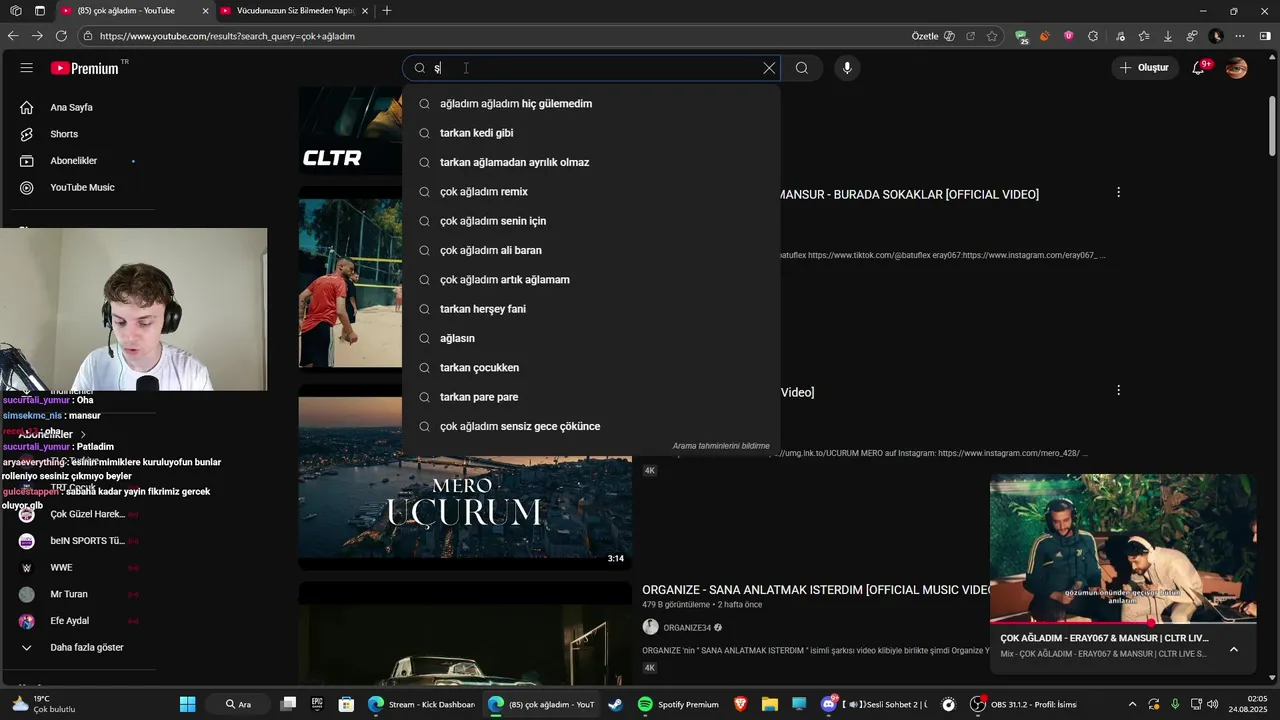Open more options for the MERO video
This screenshot has width=1280, height=720.
point(1118,390)
